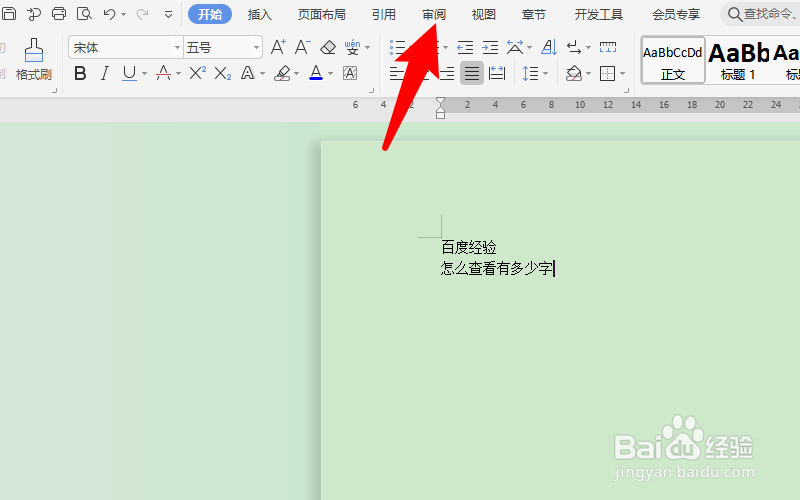The height and width of the screenshot is (500, 800).
Task: Toggle italic formatting
Action: point(105,73)
